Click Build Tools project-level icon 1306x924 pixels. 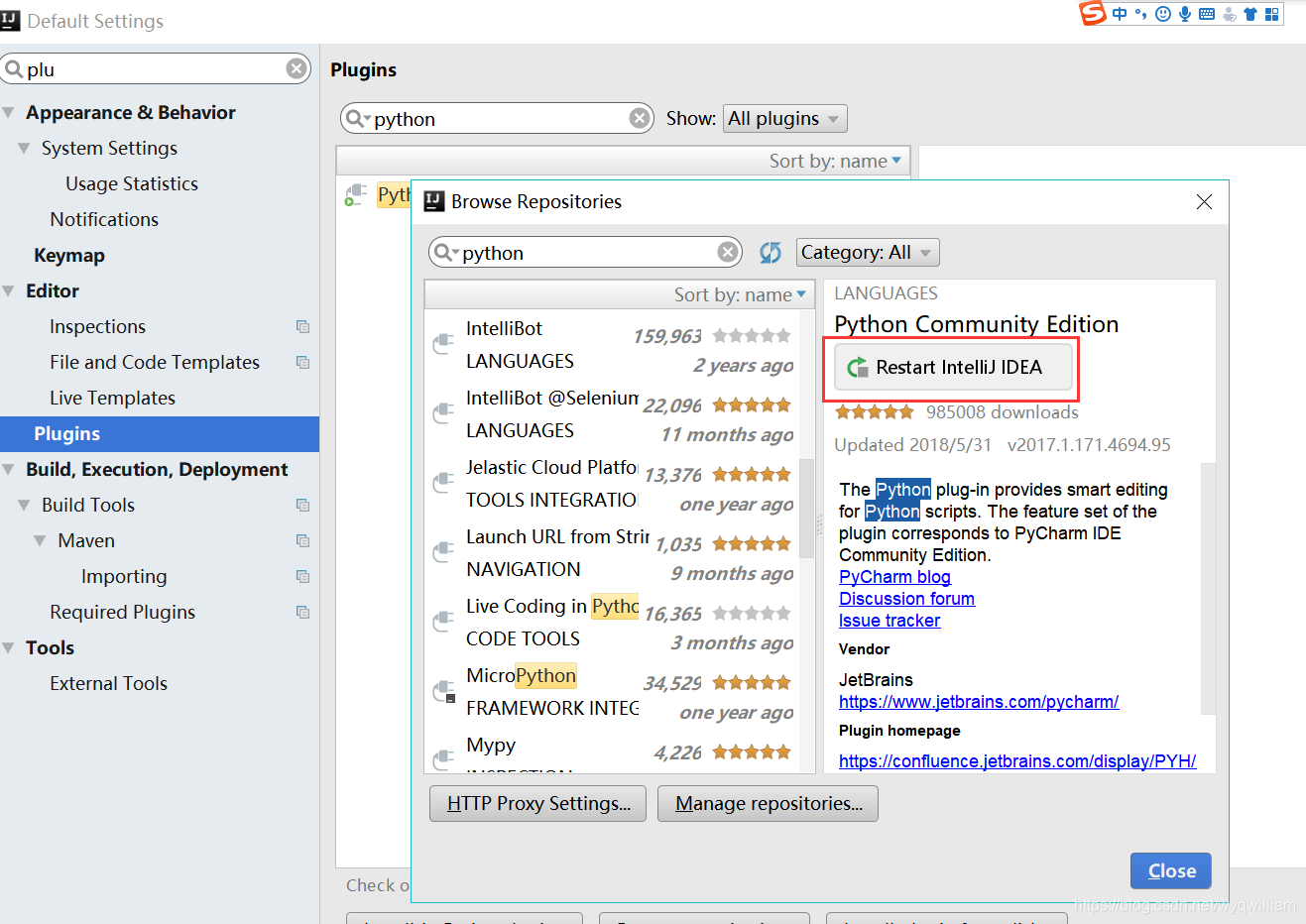pyautogui.click(x=302, y=505)
